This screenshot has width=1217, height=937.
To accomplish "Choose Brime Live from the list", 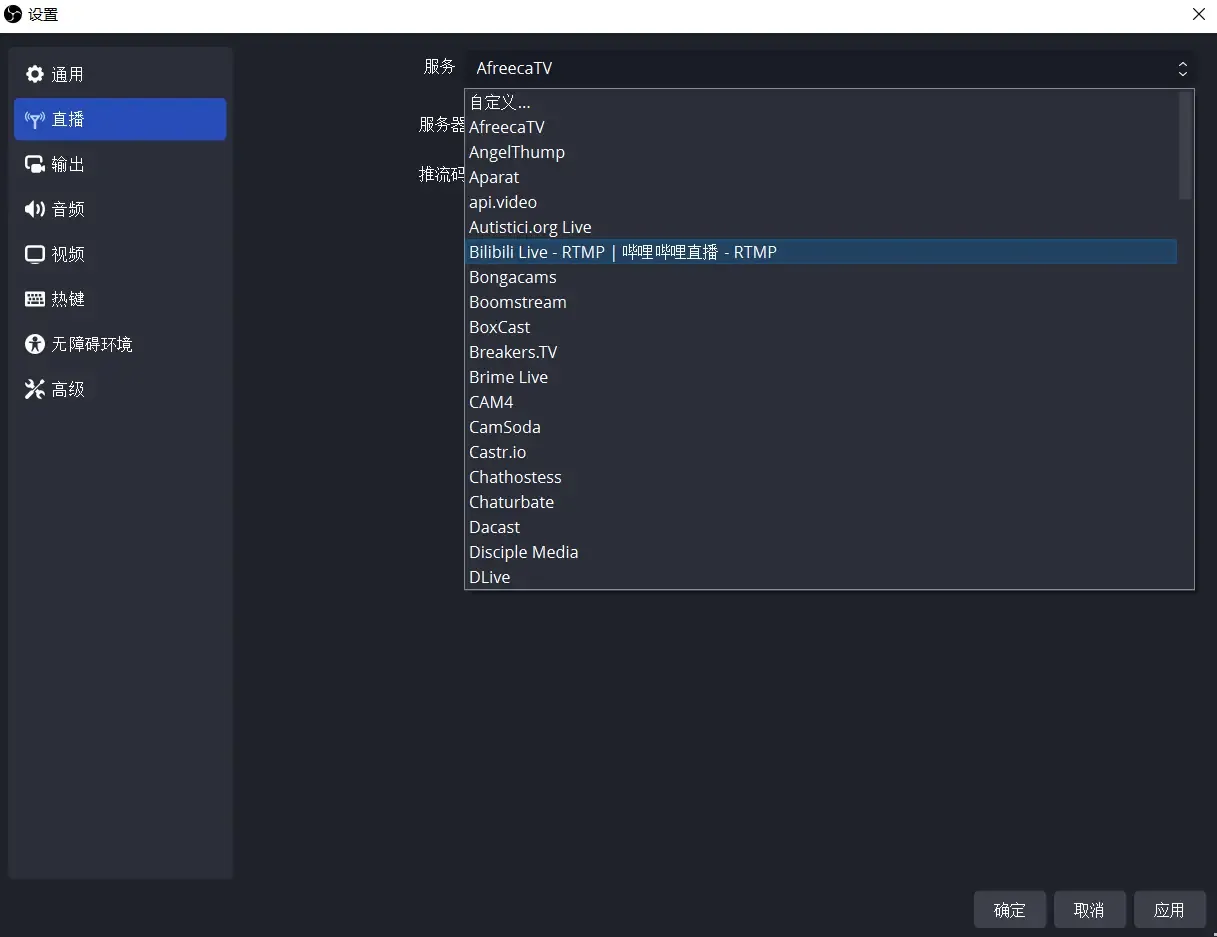I will coord(821,377).
